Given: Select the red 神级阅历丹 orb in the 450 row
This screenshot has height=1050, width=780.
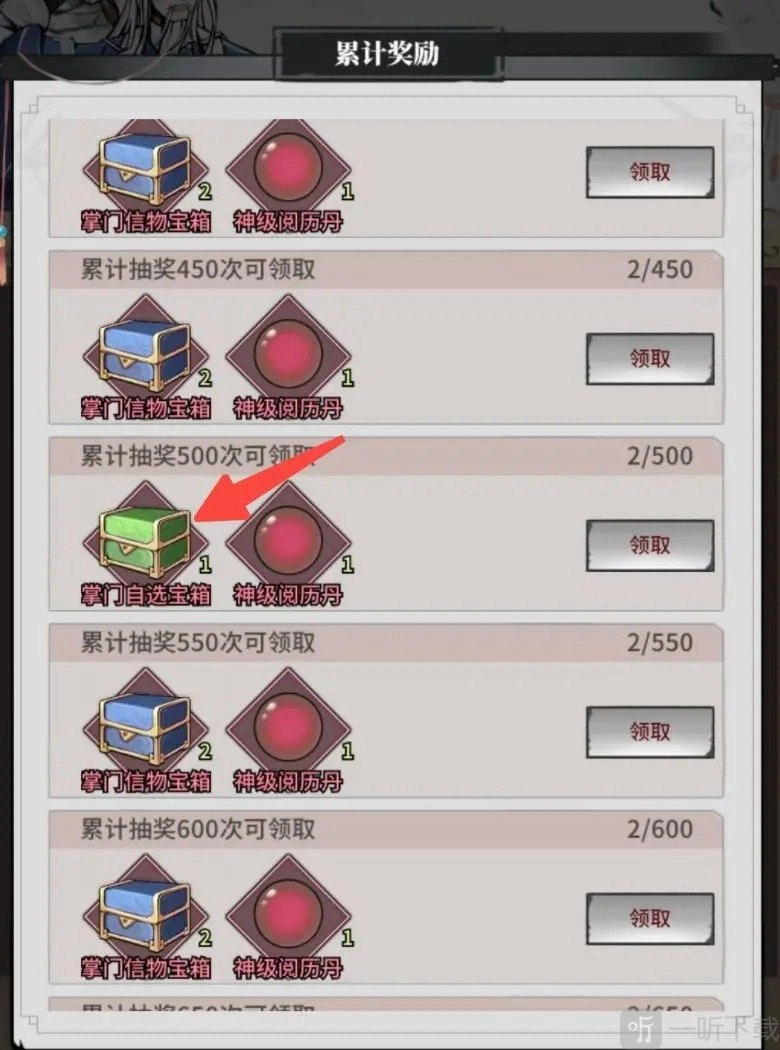Looking at the screenshot, I should tap(289, 356).
